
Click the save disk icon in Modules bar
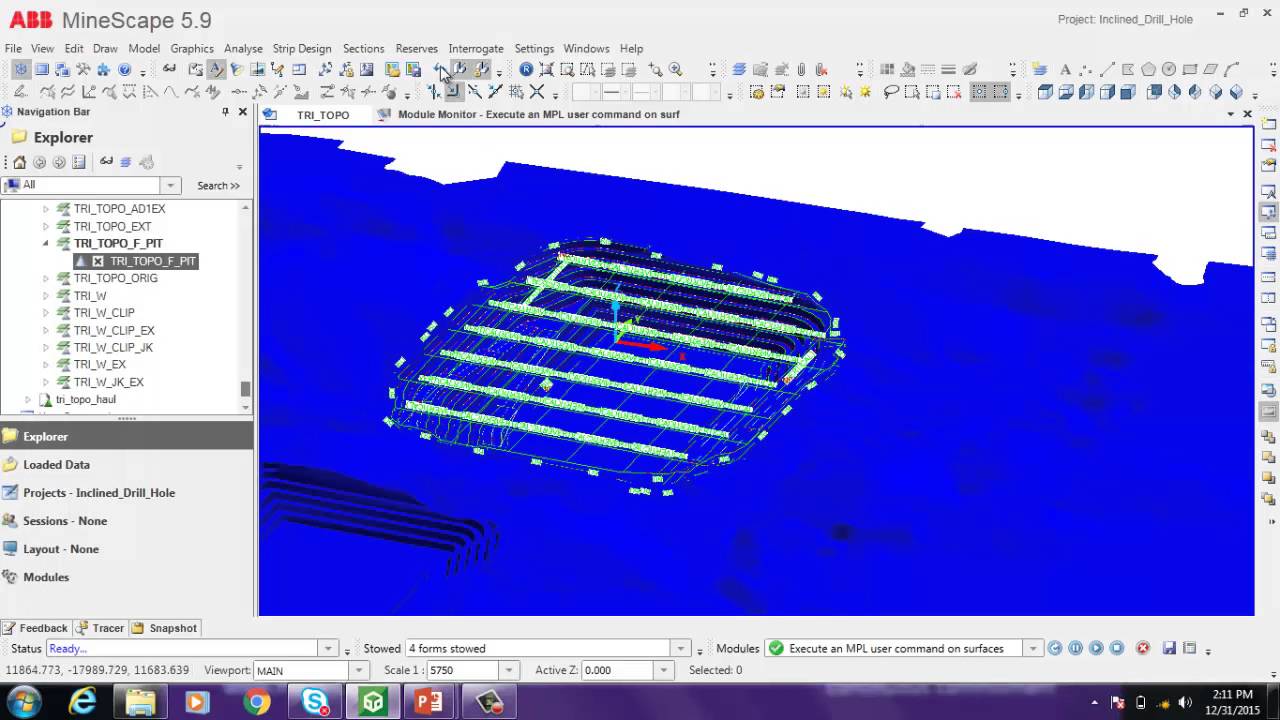pos(1169,648)
